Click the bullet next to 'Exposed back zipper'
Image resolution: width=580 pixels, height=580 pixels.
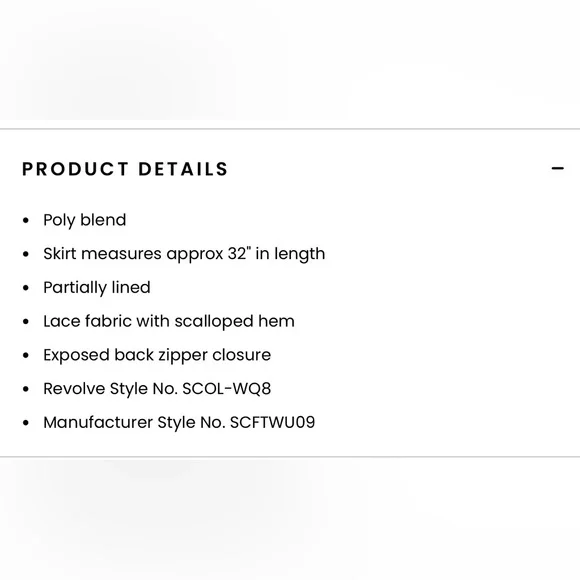point(26,355)
